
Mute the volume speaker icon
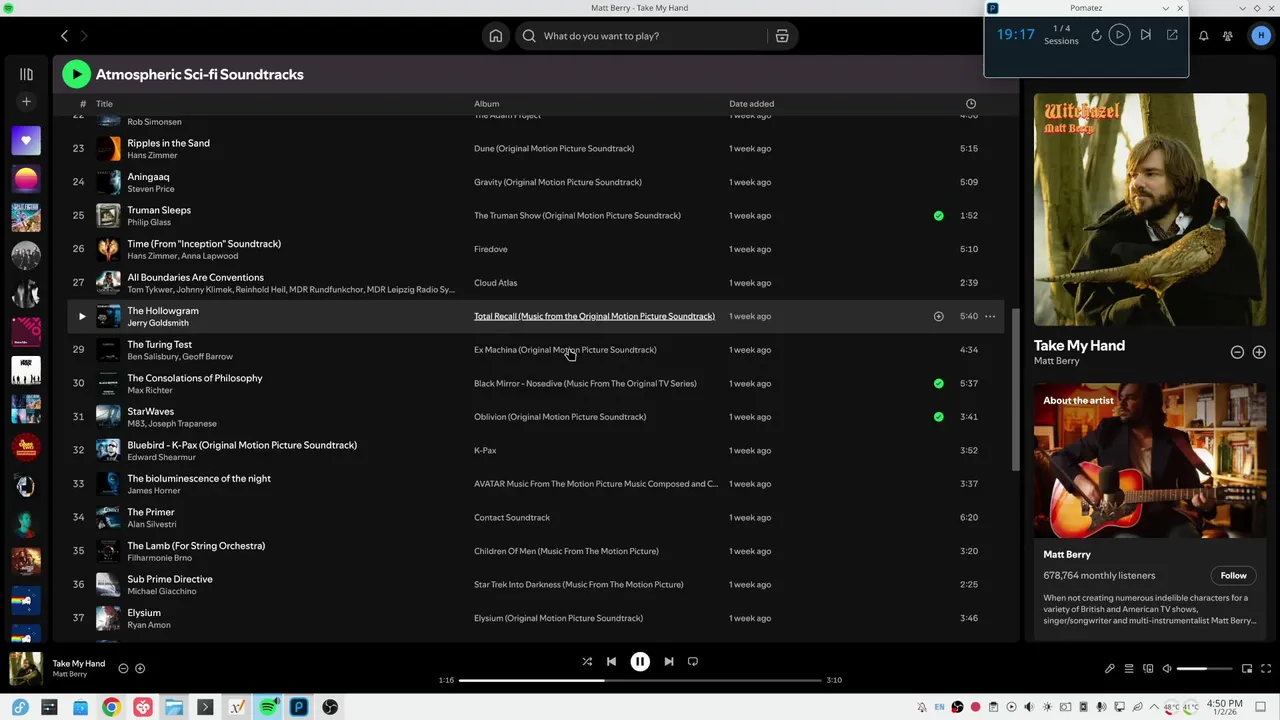click(x=1167, y=668)
